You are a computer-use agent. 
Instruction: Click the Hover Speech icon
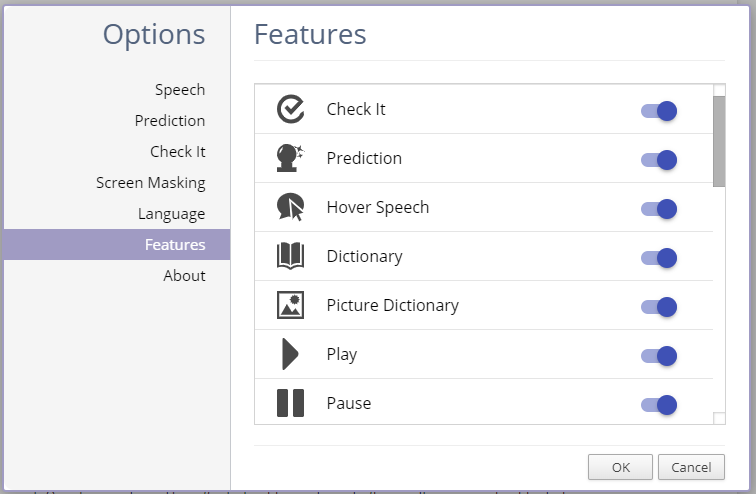click(290, 207)
